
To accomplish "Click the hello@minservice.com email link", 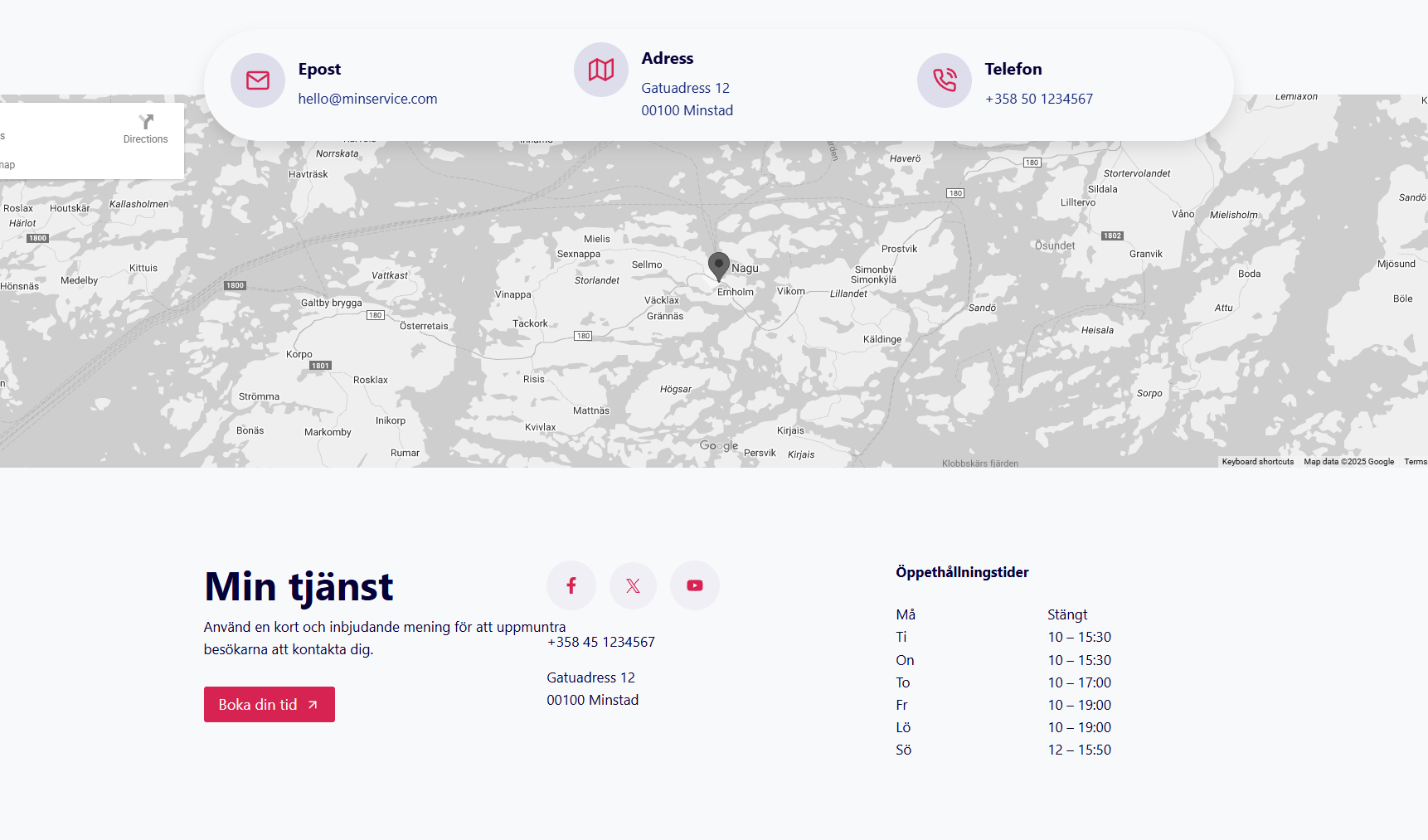I will (367, 99).
